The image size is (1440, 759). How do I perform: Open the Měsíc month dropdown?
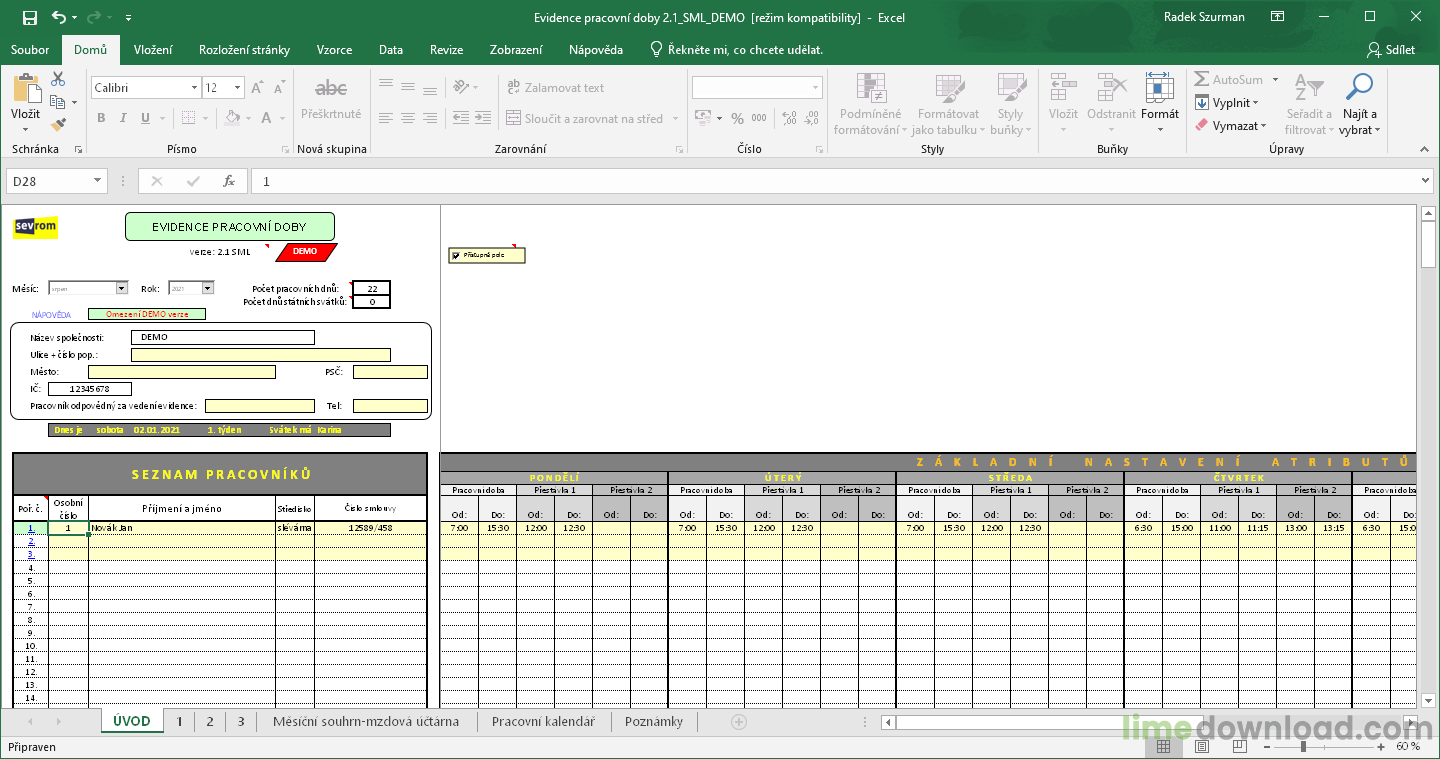122,288
